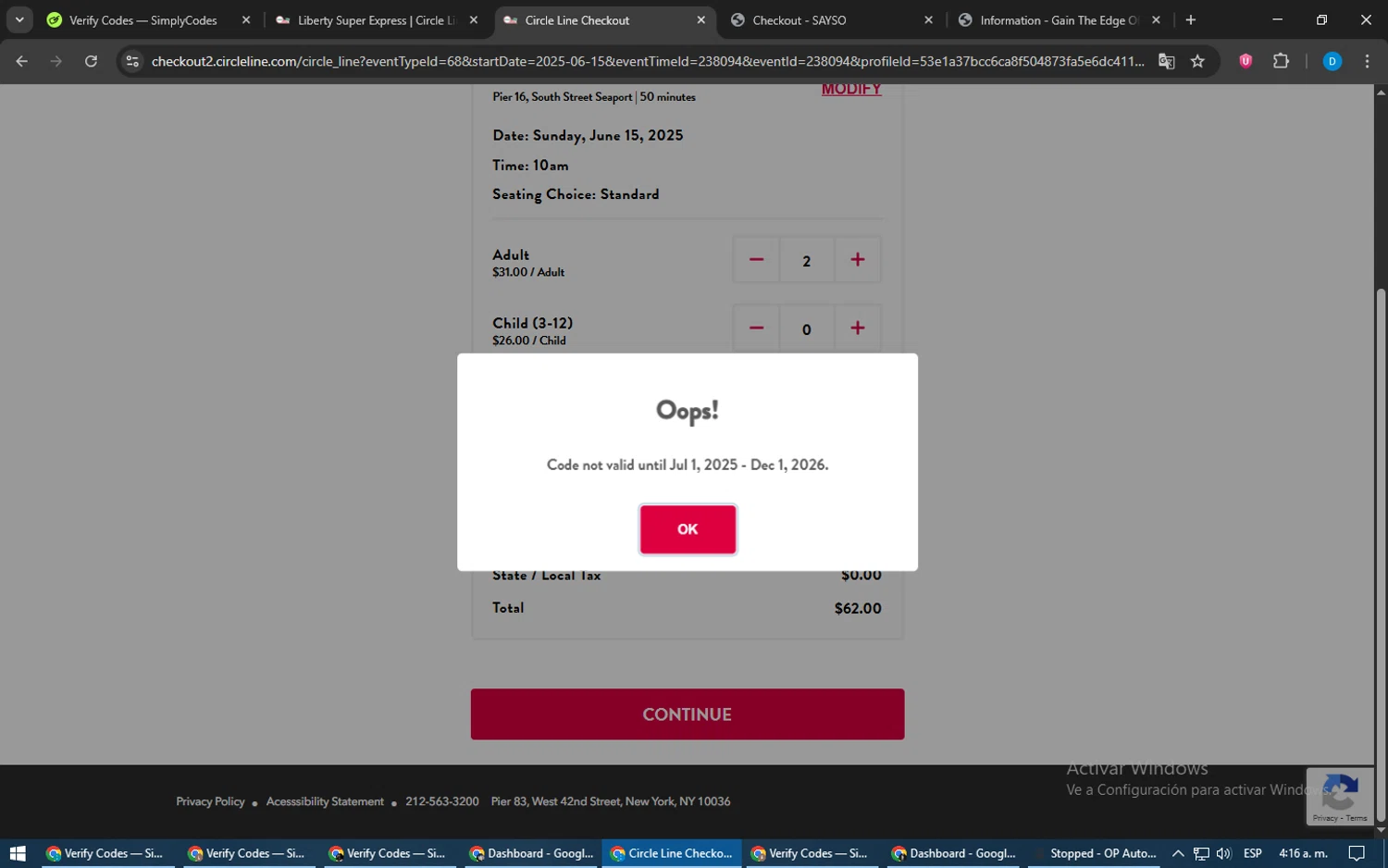Close the Circle Line Checkout tab
The height and width of the screenshot is (868, 1388).
click(700, 20)
